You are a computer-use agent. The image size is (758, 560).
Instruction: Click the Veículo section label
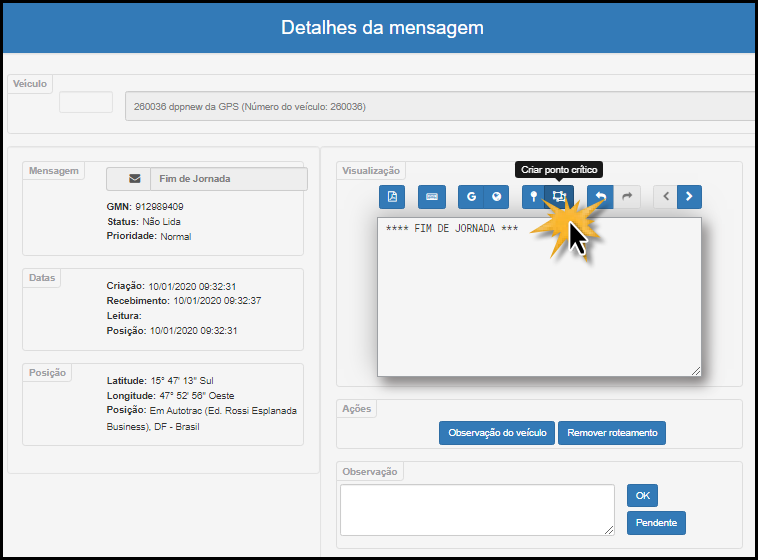click(30, 84)
